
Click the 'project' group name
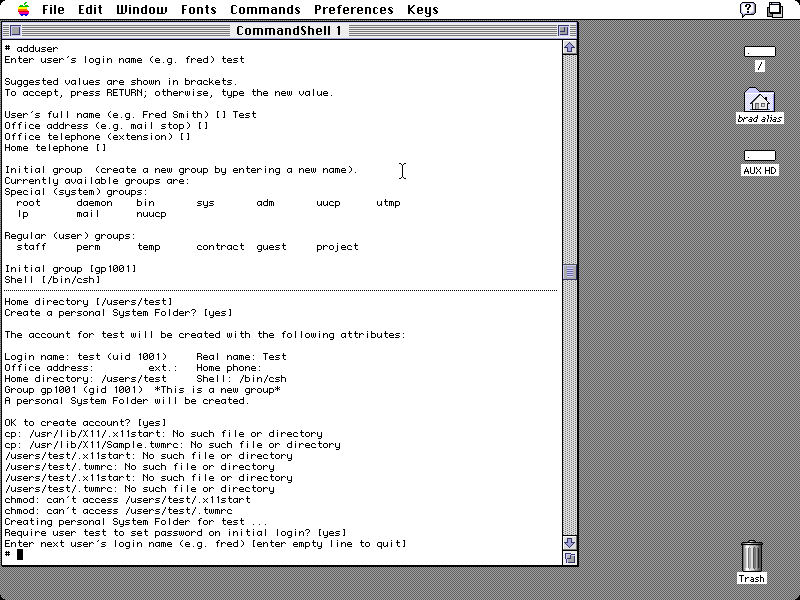(337, 246)
